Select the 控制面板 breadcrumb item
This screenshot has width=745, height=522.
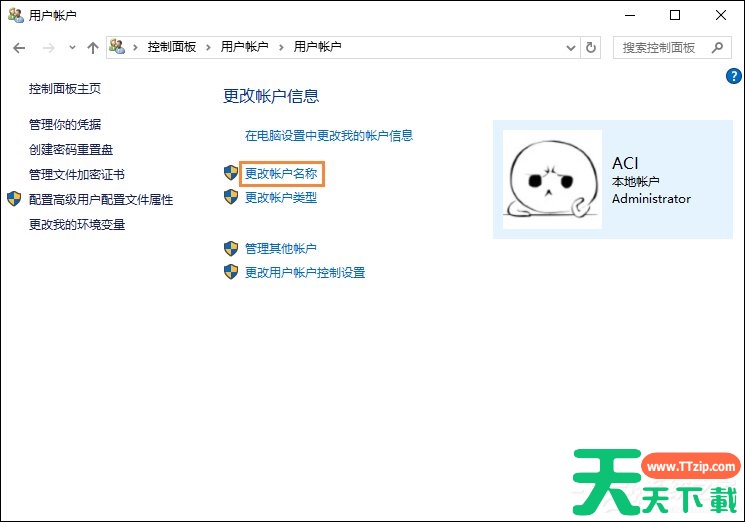point(174,47)
